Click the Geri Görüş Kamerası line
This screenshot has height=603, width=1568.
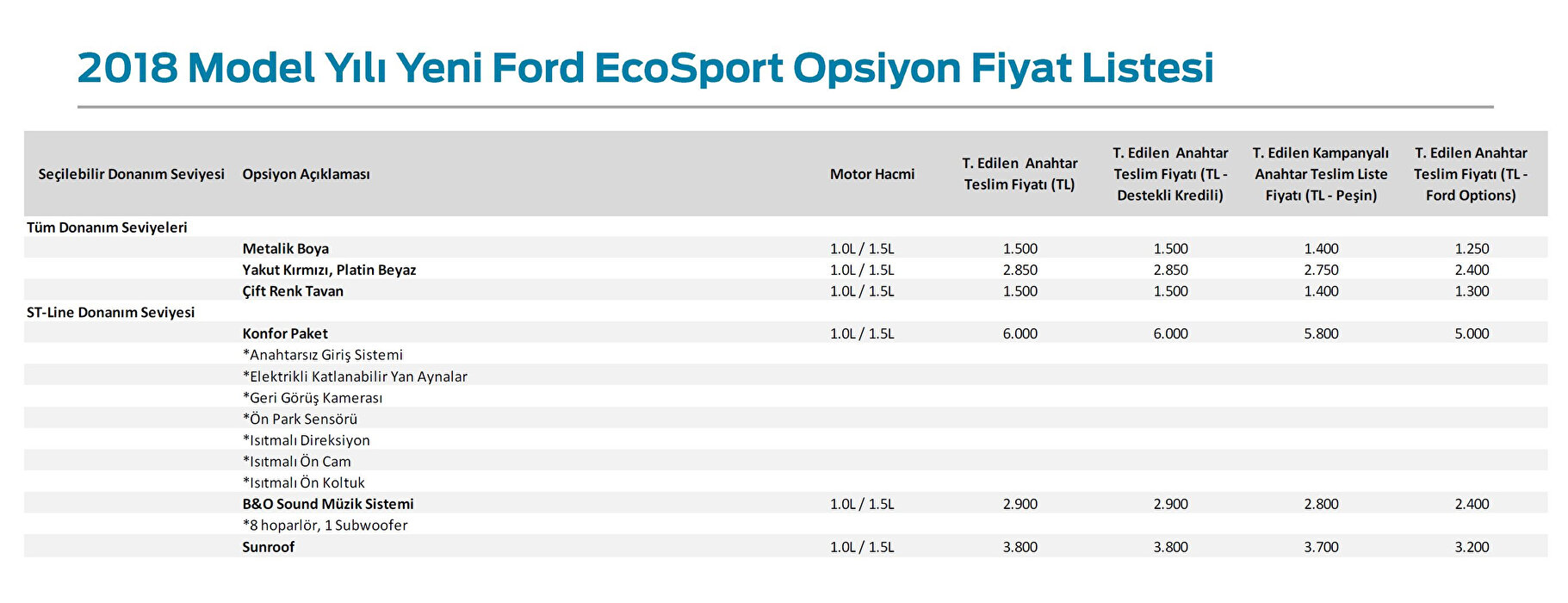pyautogui.click(x=312, y=398)
